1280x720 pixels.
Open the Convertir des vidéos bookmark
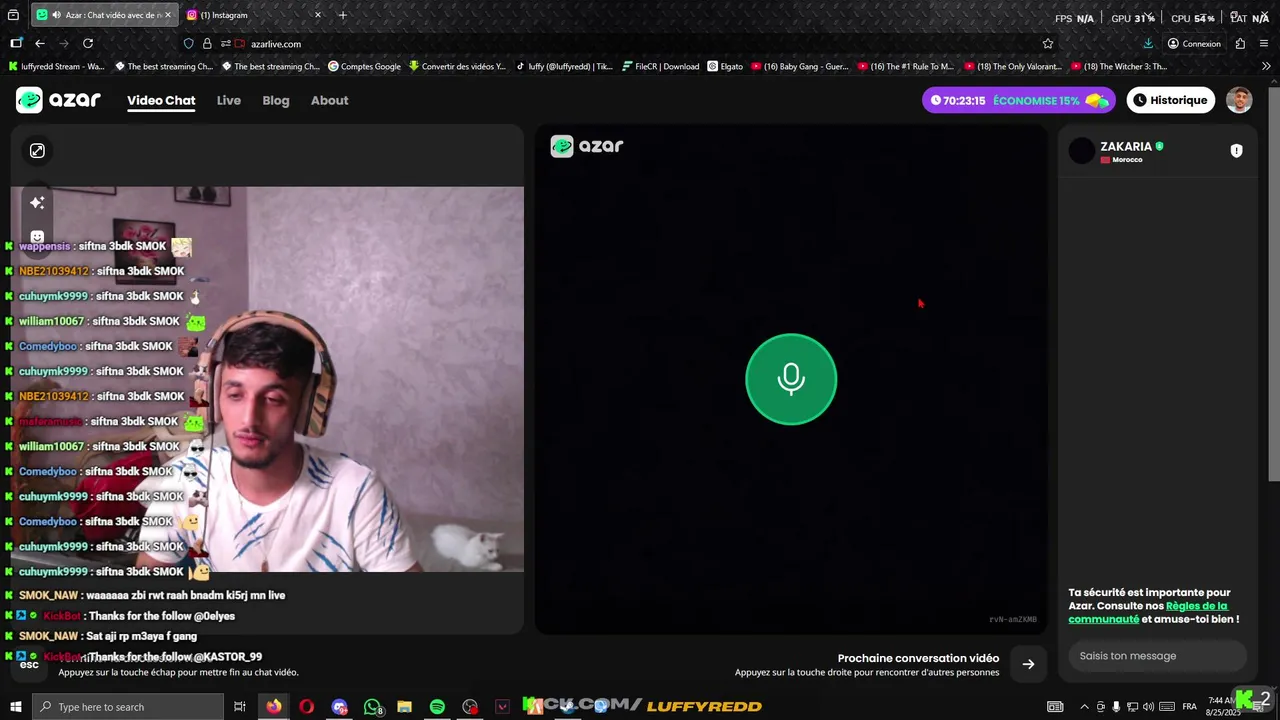tap(457, 67)
